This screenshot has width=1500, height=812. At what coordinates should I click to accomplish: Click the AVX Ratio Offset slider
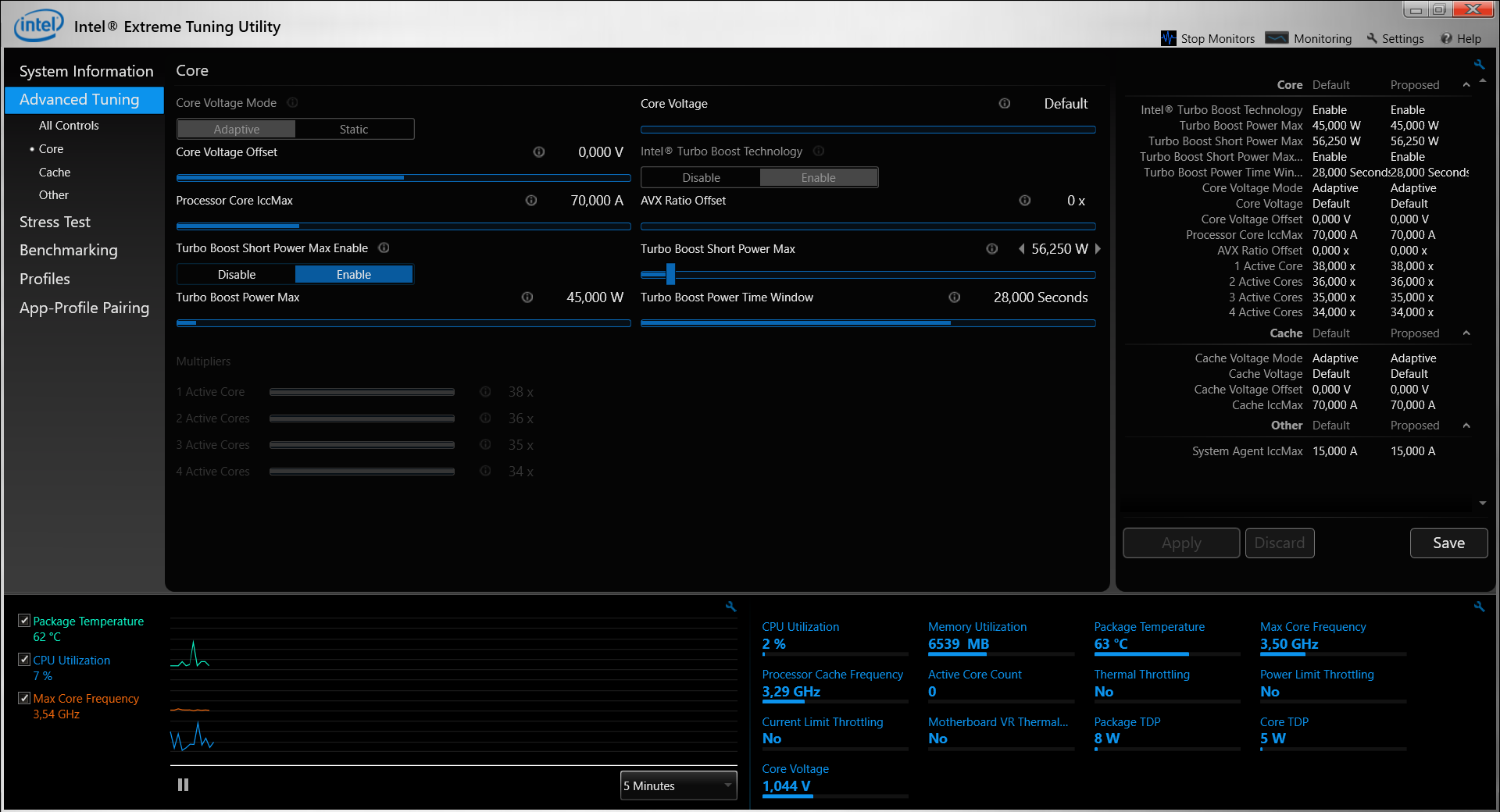[x=868, y=226]
